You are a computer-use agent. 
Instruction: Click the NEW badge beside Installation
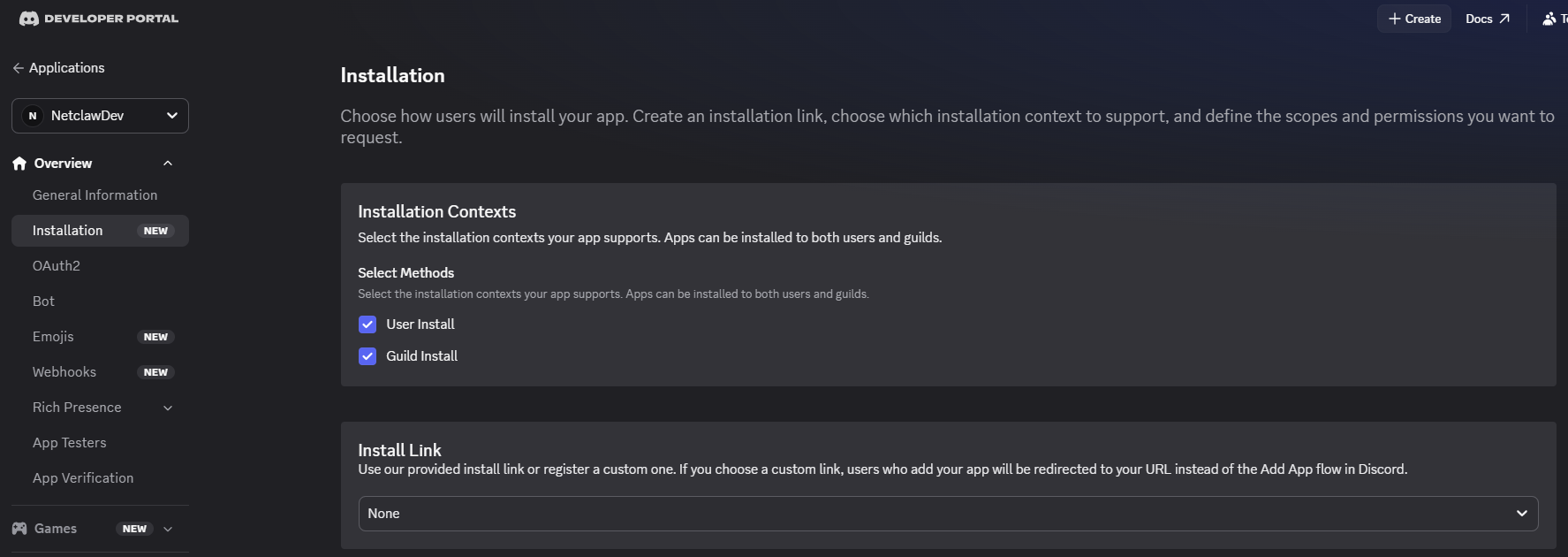click(155, 231)
